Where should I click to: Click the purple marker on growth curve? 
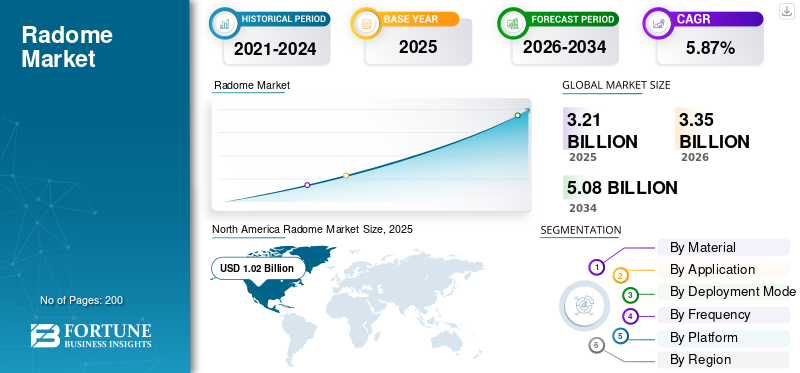pos(307,185)
